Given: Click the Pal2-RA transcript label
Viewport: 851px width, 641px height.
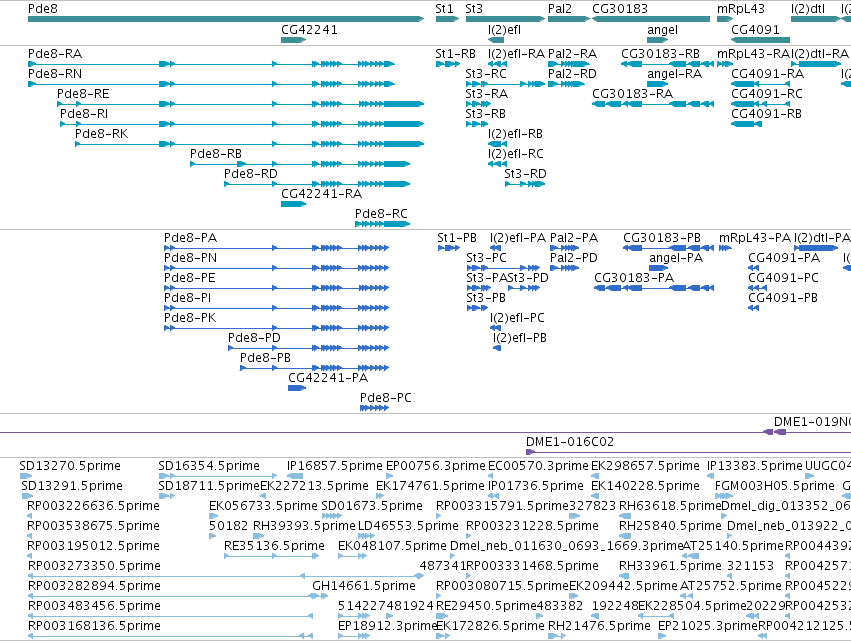Looking at the screenshot, I should [x=573, y=54].
